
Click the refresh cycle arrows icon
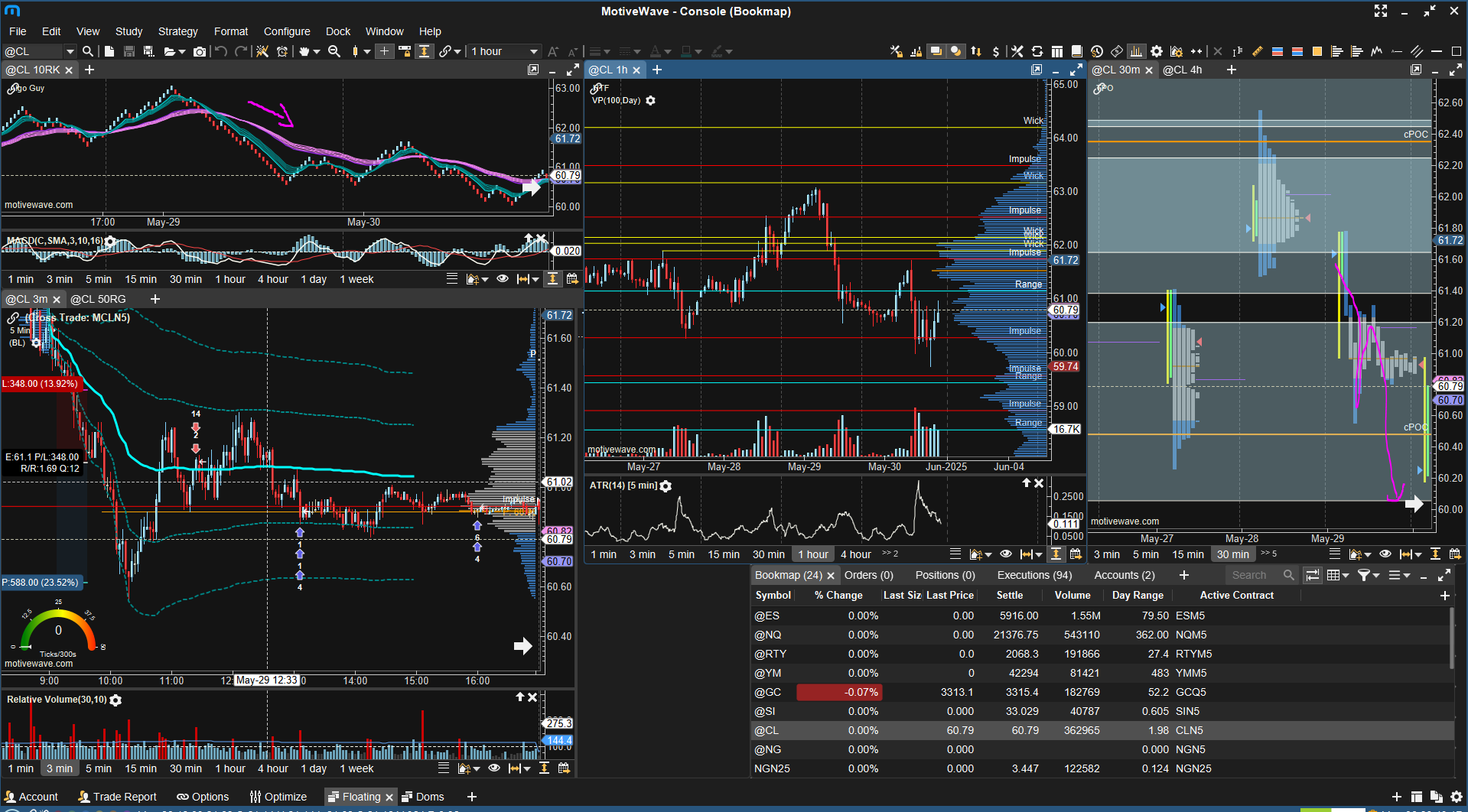[x=1037, y=51]
